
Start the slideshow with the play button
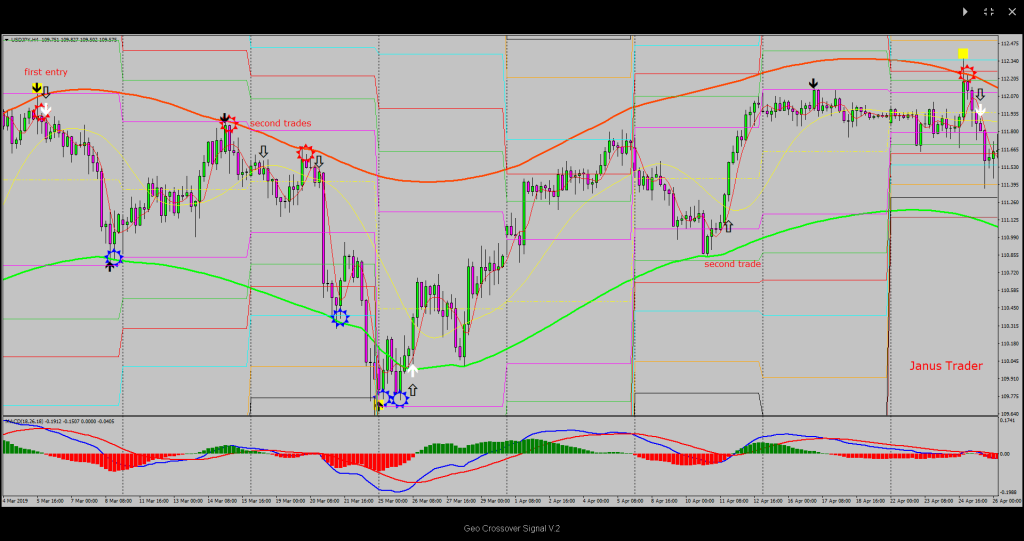click(965, 12)
